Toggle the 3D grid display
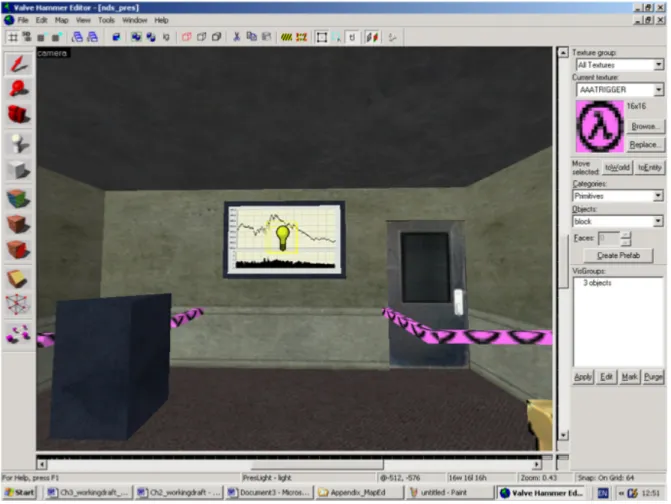The image size is (671, 504). click(27, 38)
